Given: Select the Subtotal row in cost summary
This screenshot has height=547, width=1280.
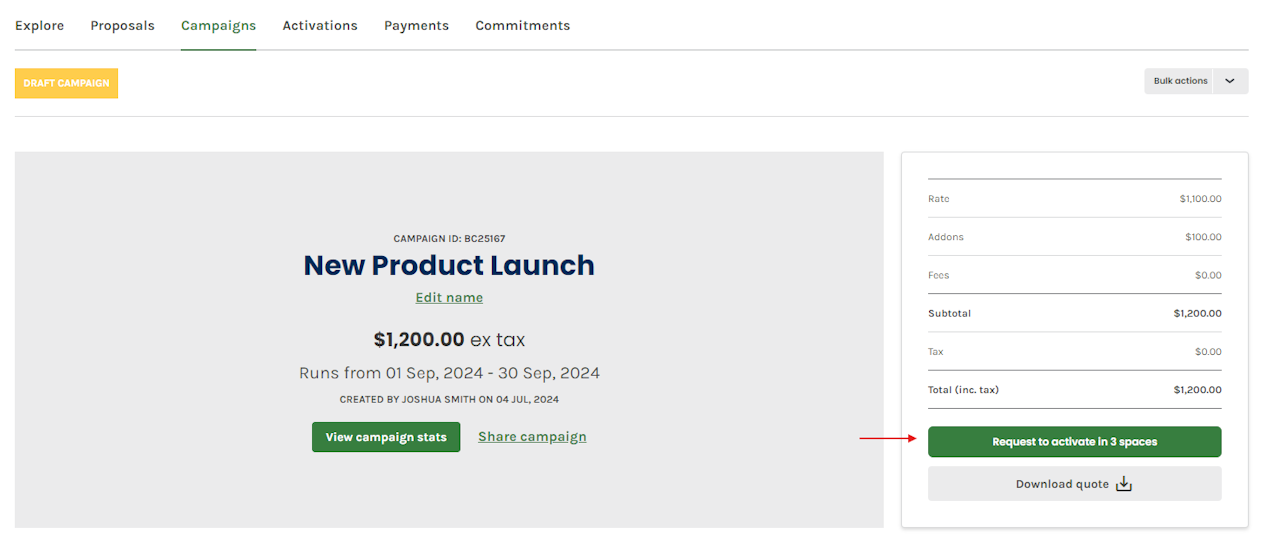Looking at the screenshot, I should [1074, 313].
